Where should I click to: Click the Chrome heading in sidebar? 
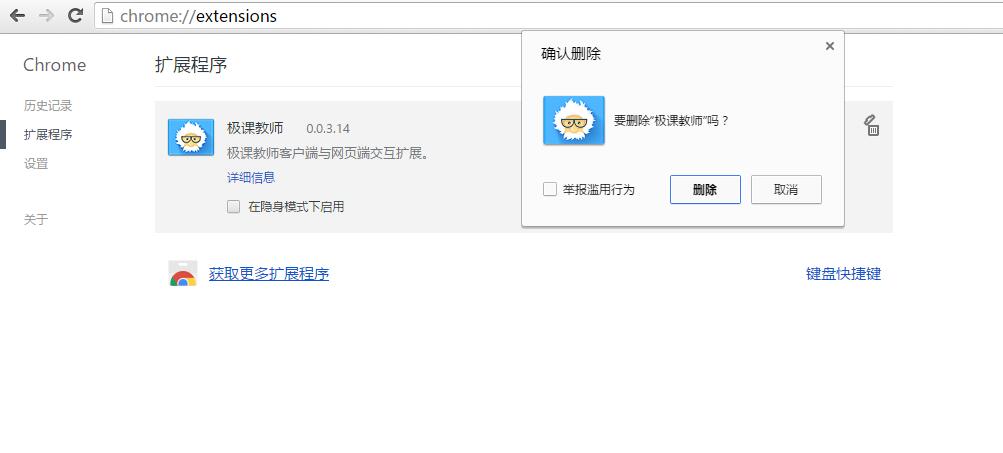tap(54, 65)
